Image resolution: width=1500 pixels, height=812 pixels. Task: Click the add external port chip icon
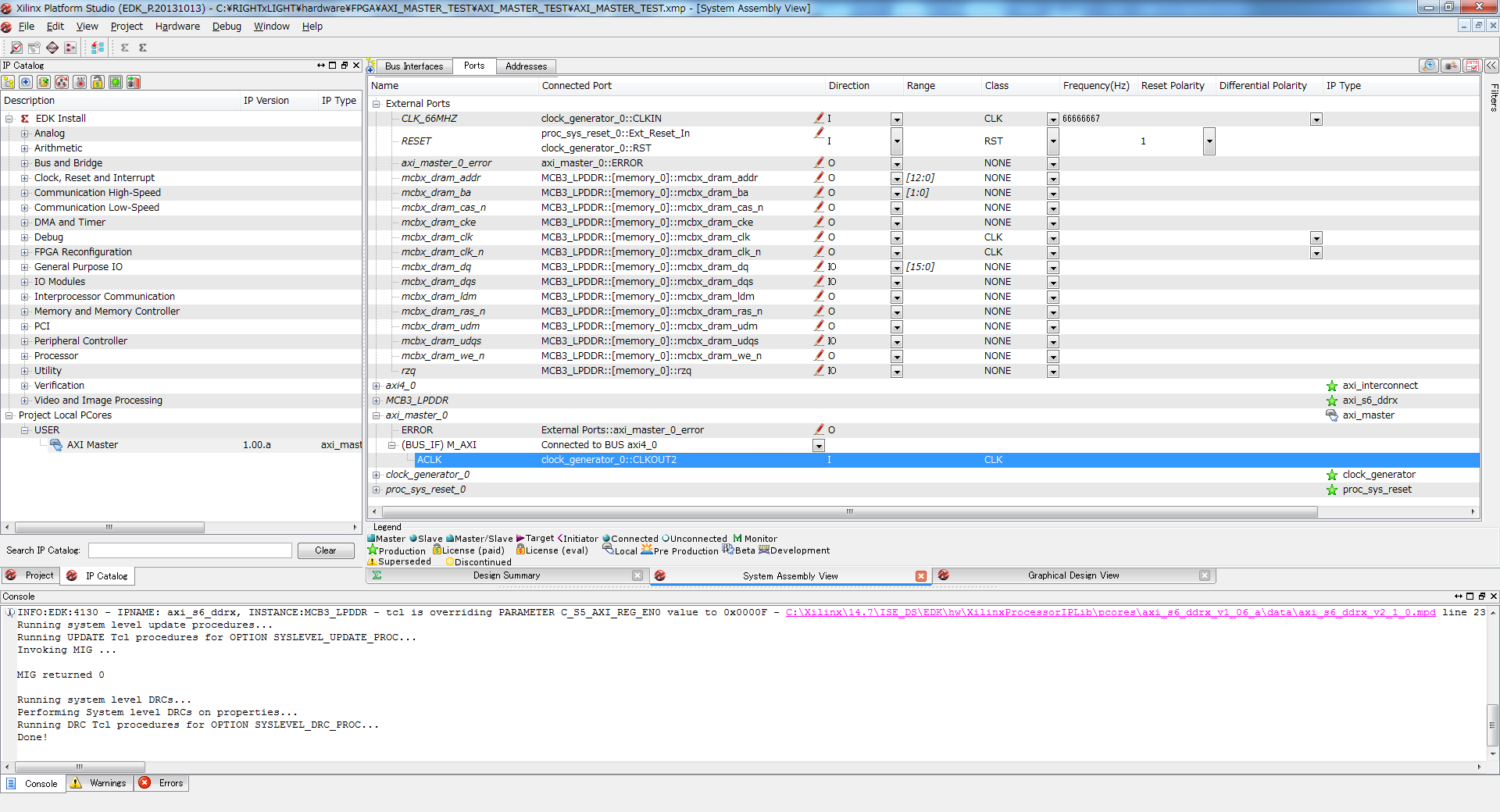tap(1452, 66)
